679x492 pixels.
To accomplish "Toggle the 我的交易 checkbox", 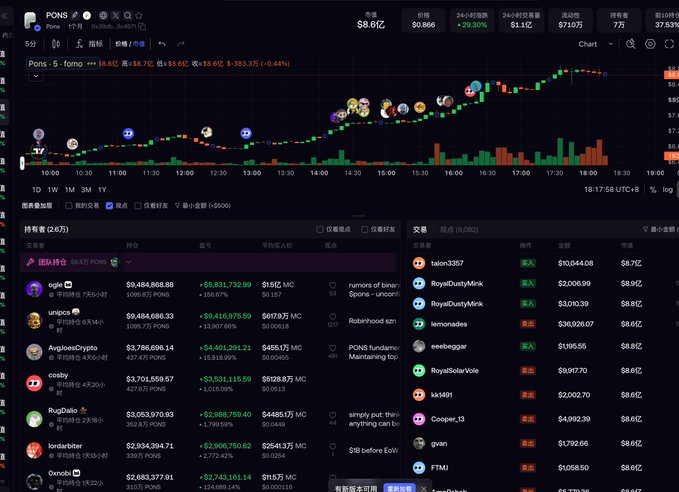I will 68,206.
